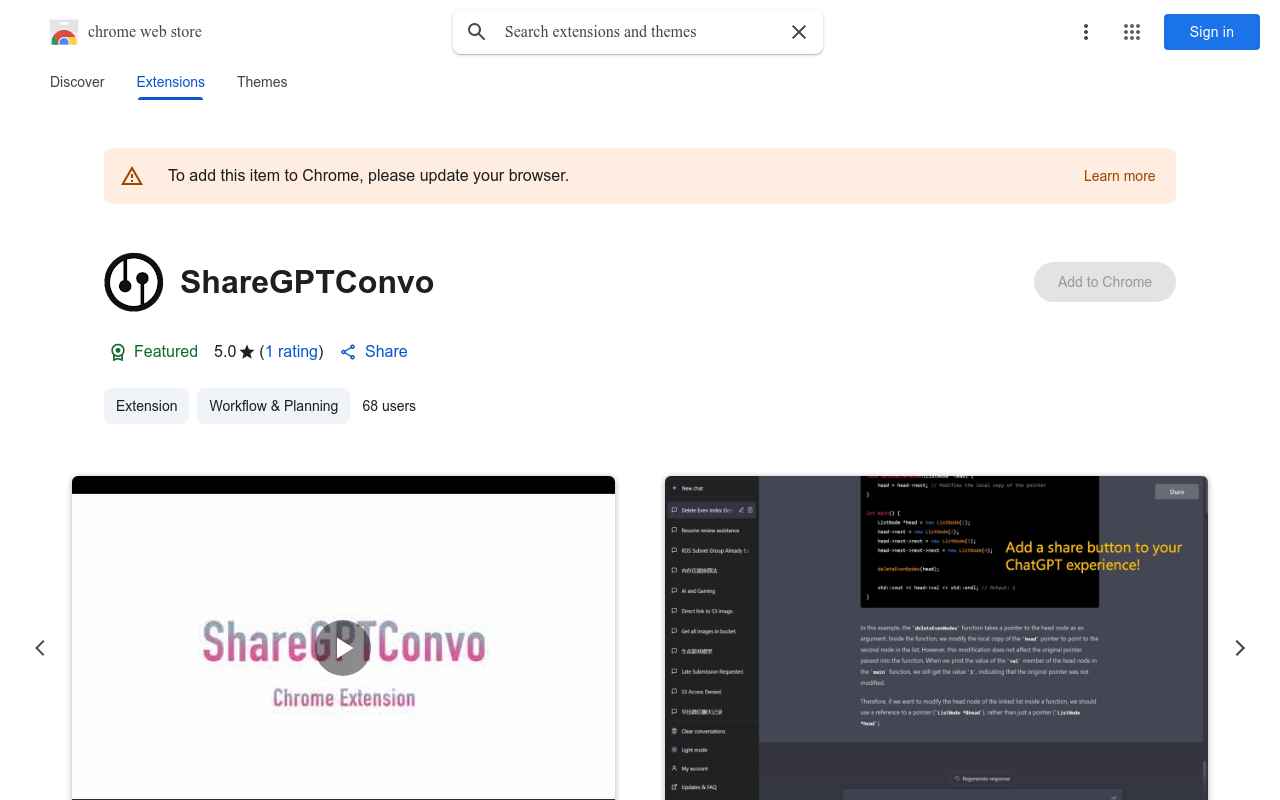Click Learn more in the browser warning banner

pos(1119,176)
